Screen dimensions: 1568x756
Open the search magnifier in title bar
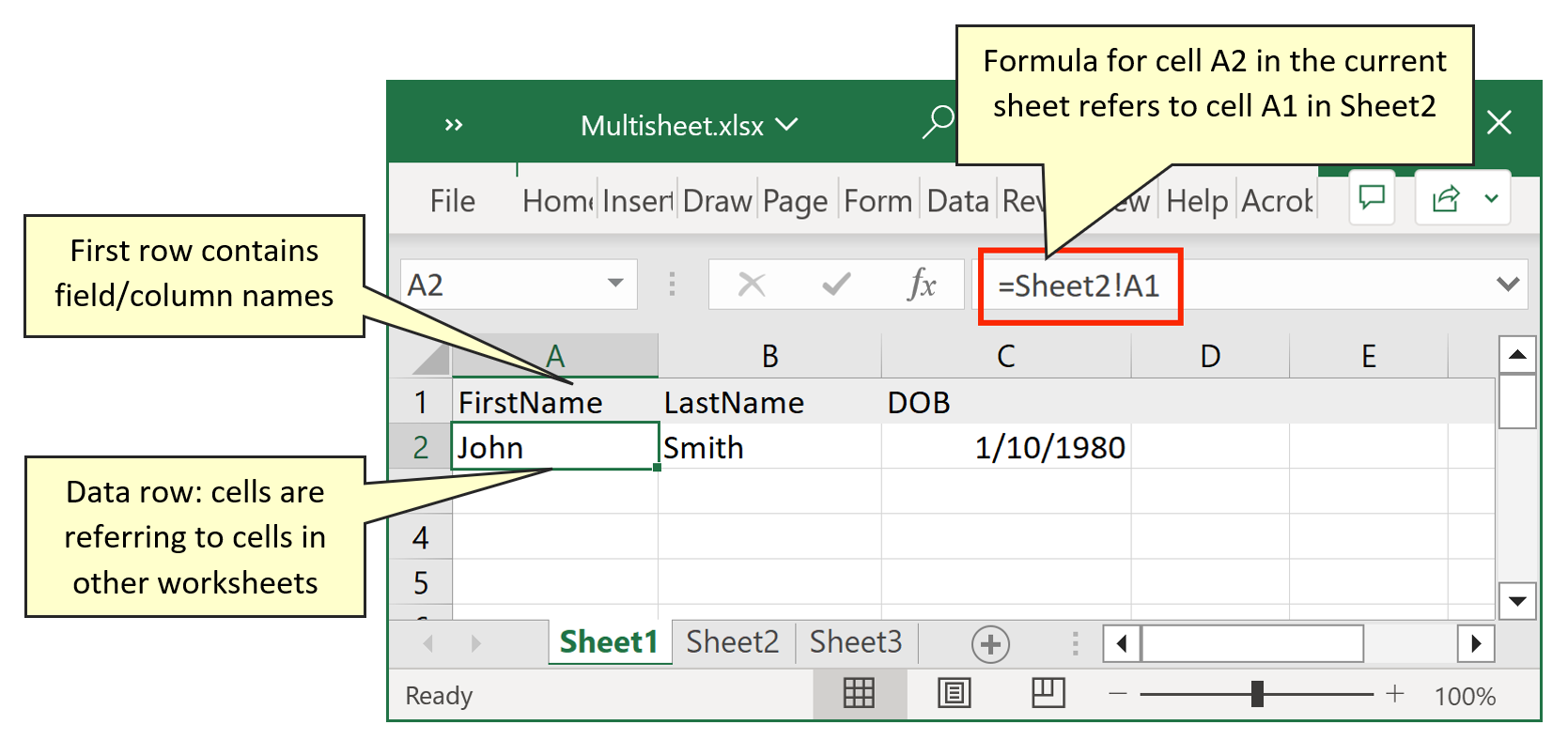938,122
